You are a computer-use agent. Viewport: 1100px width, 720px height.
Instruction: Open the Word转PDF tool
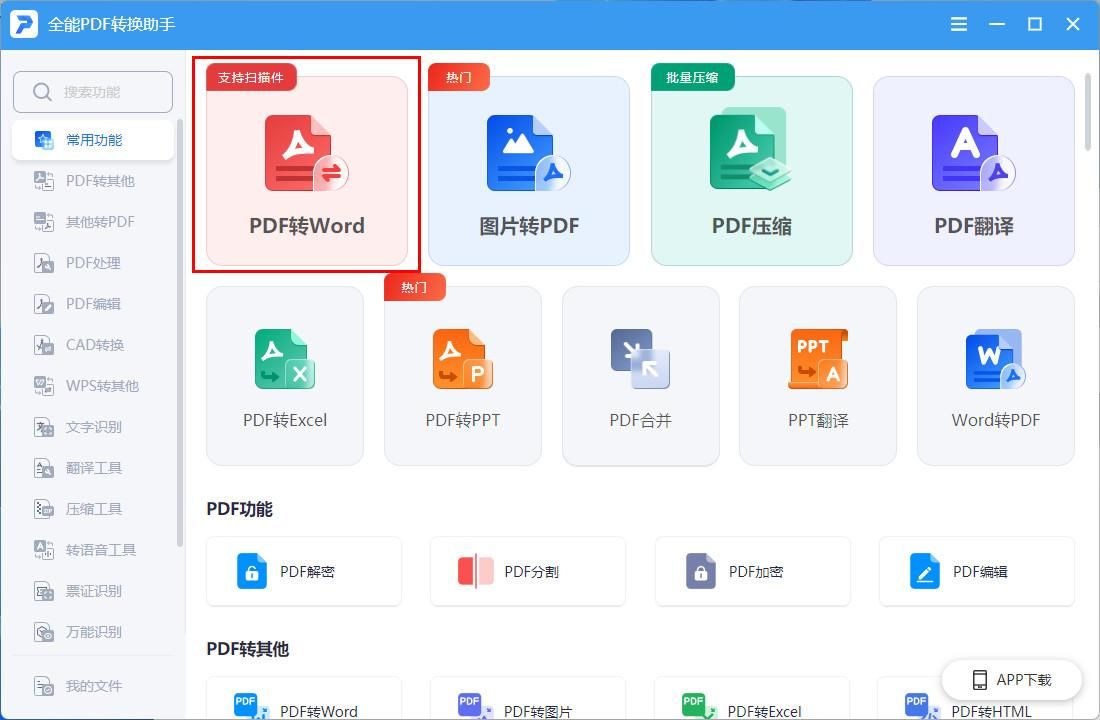click(x=995, y=375)
